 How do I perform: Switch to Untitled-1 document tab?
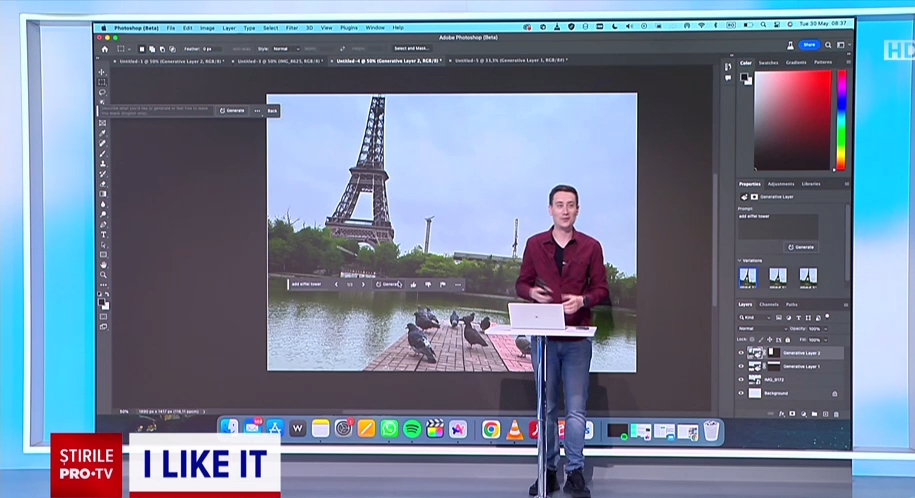[x=170, y=61]
